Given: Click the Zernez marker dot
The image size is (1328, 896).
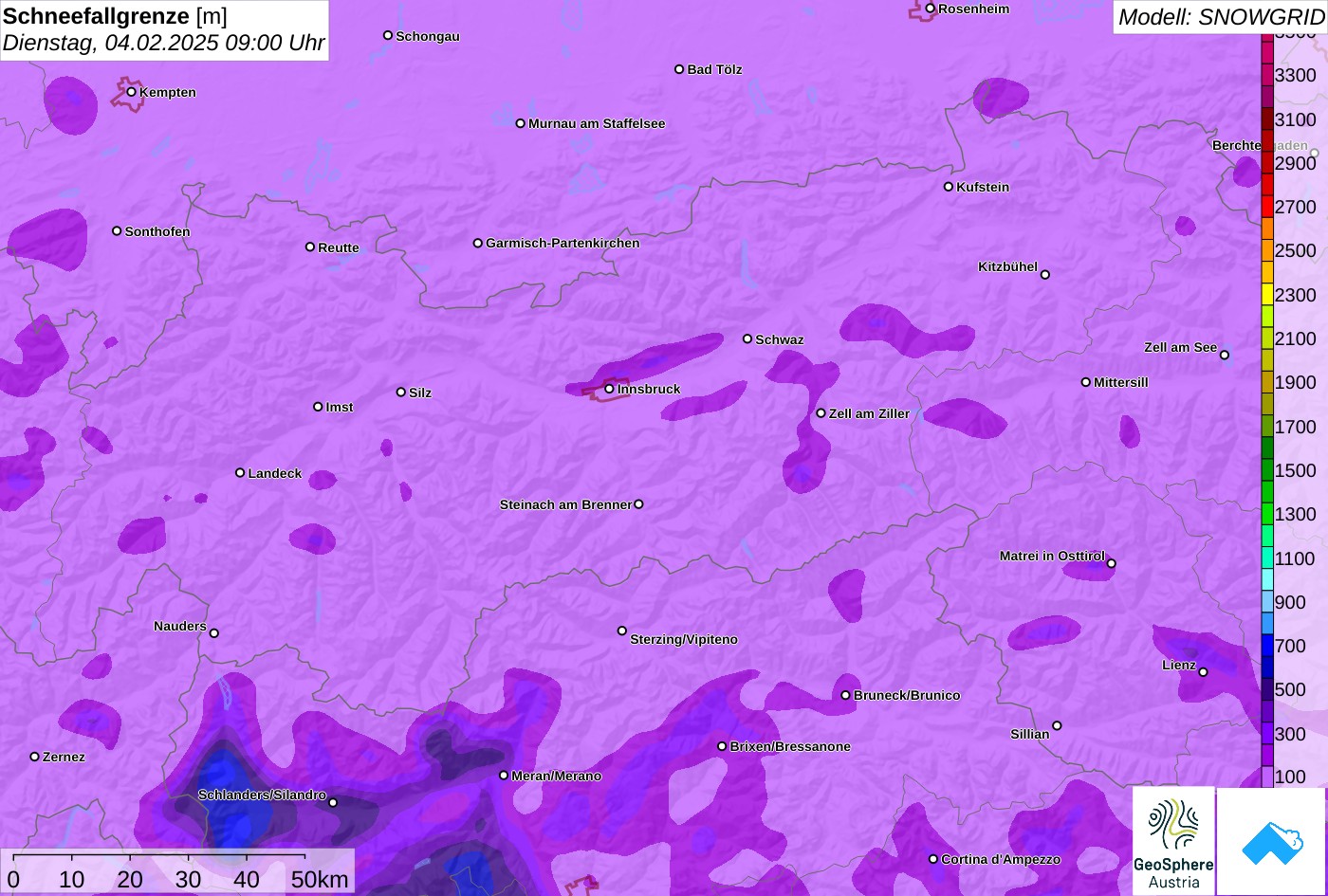Looking at the screenshot, I should (35, 757).
